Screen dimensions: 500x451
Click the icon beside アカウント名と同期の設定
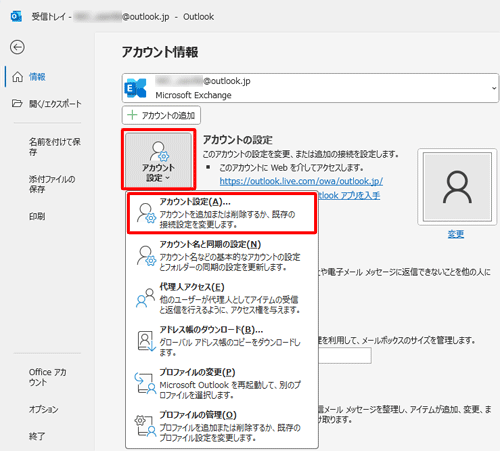pos(146,256)
